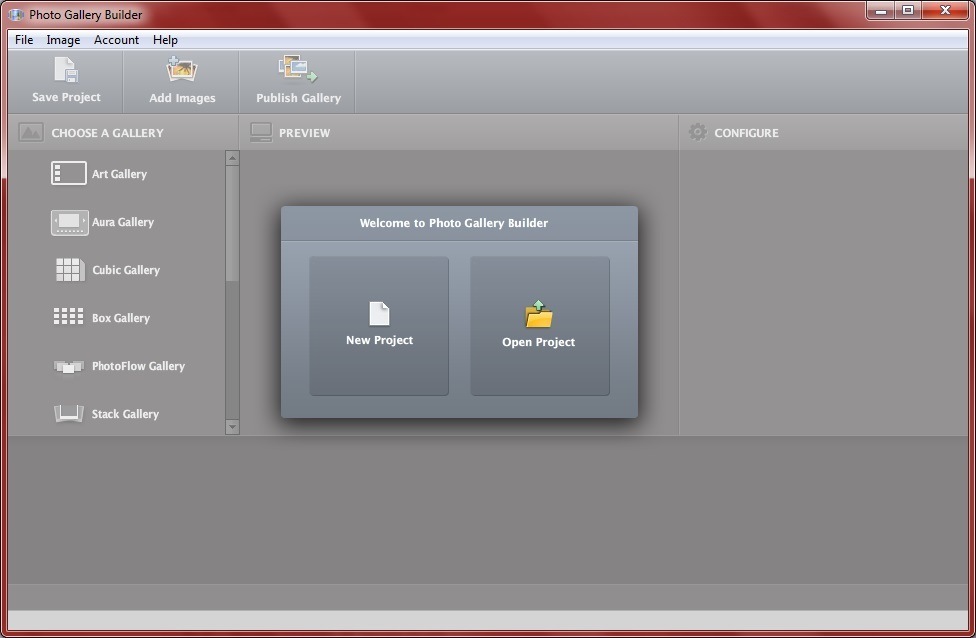Open the File menu

pos(23,39)
